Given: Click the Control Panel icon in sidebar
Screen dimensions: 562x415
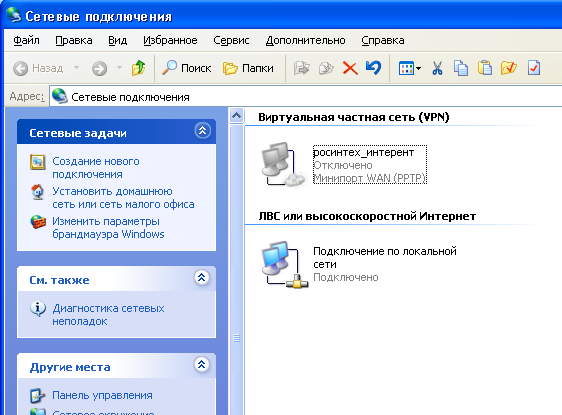Looking at the screenshot, I should (x=38, y=396).
